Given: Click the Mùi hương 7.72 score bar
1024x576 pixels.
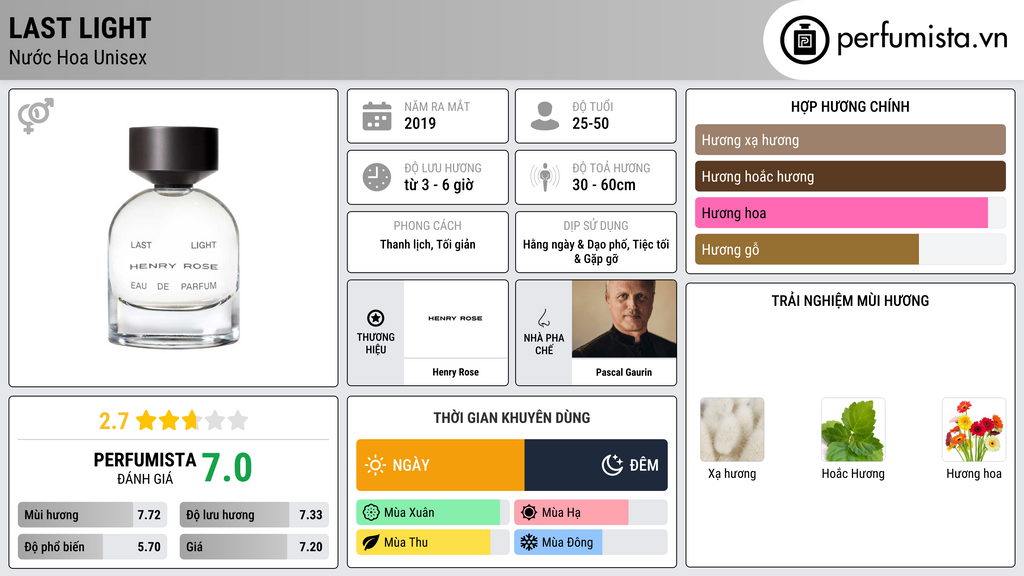Looking at the screenshot, I should [x=93, y=515].
